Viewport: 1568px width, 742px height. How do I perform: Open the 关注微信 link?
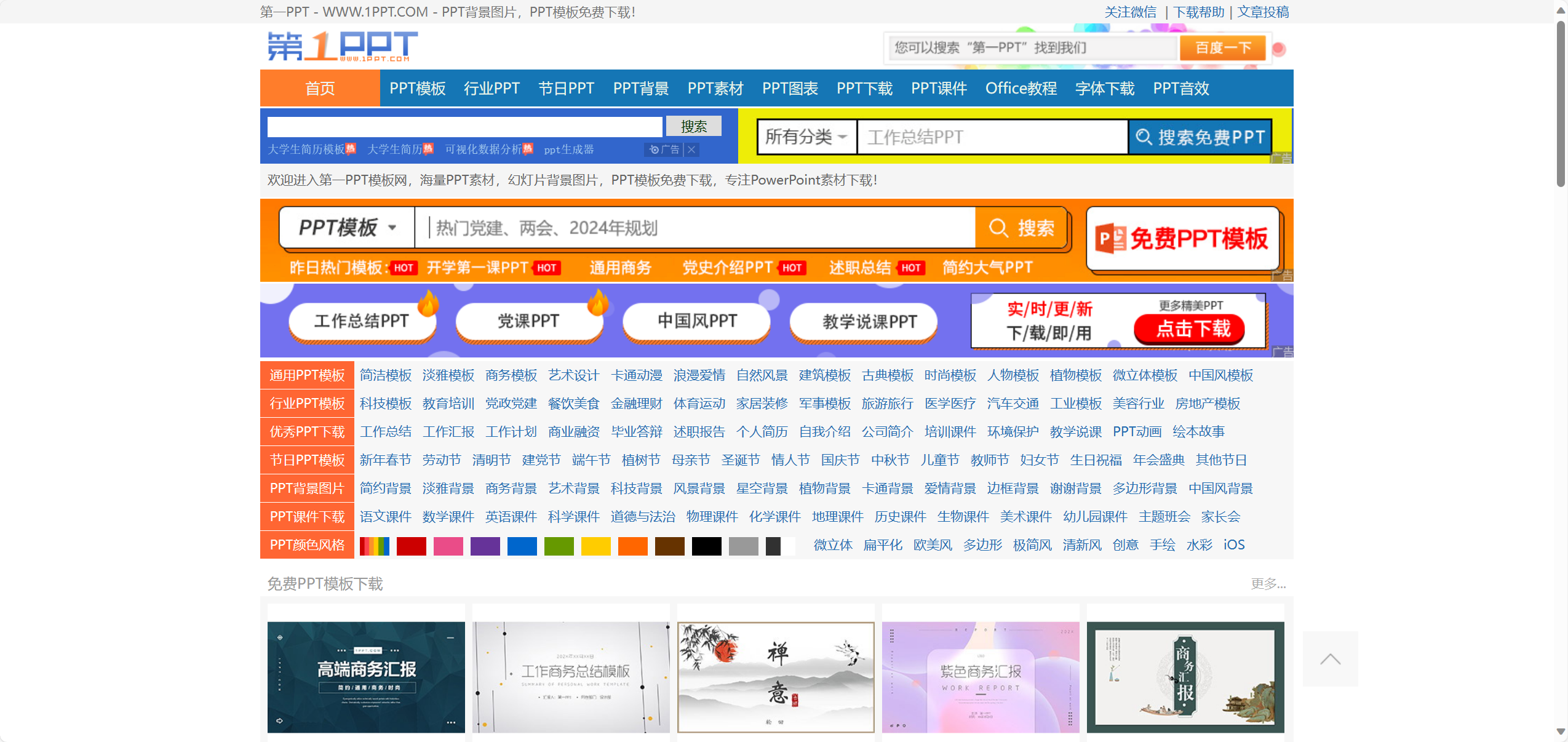pos(1130,12)
